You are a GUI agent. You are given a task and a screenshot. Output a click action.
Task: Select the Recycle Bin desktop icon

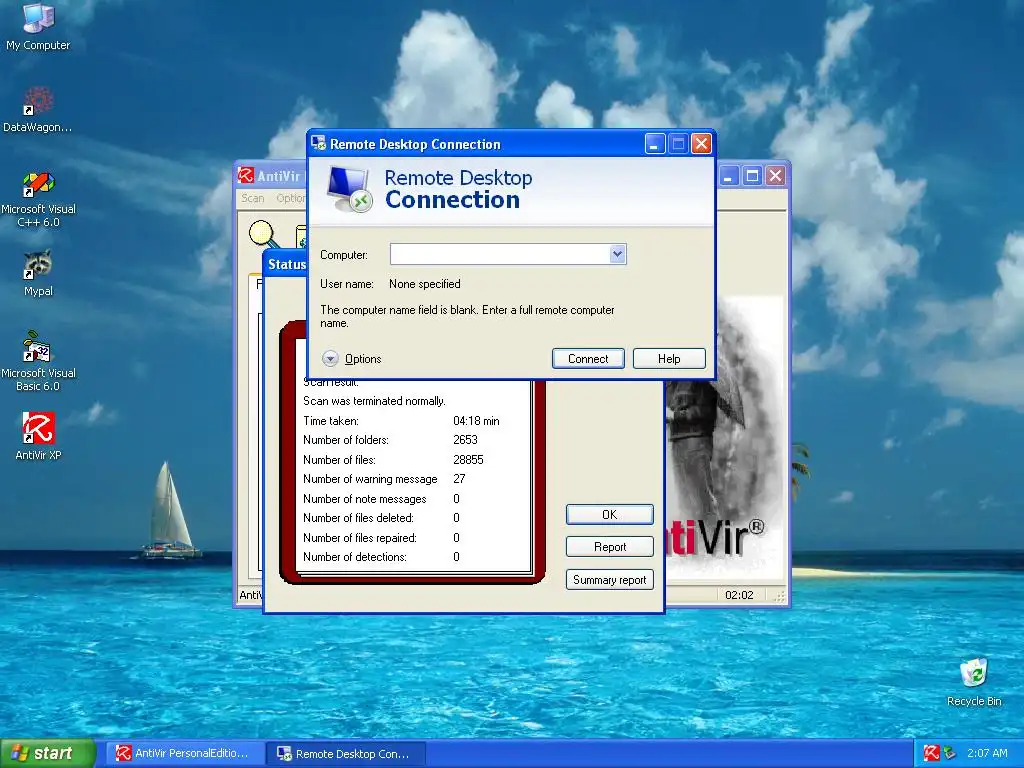(974, 682)
